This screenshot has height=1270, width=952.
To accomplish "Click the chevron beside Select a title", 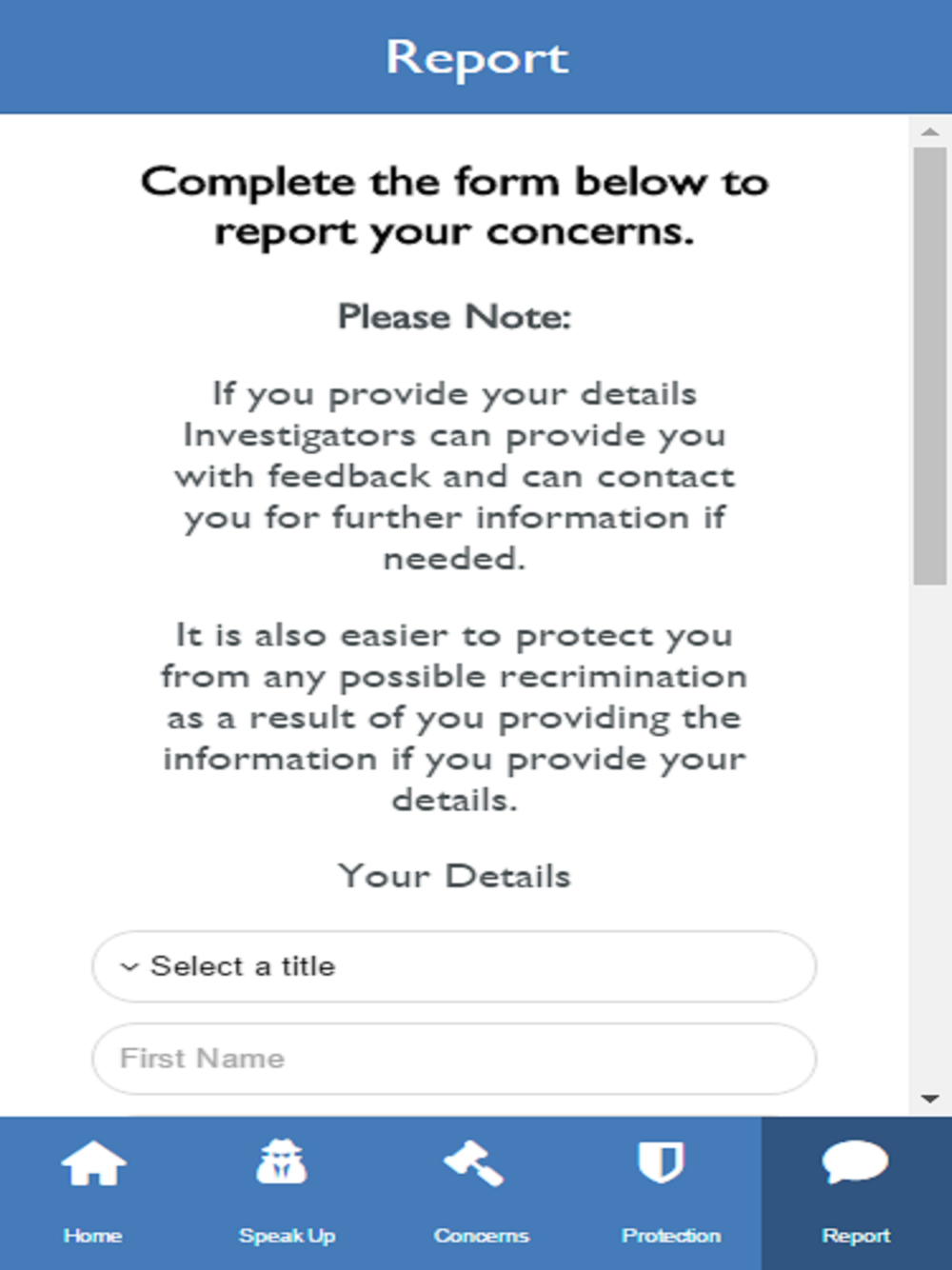I will (x=129, y=967).
